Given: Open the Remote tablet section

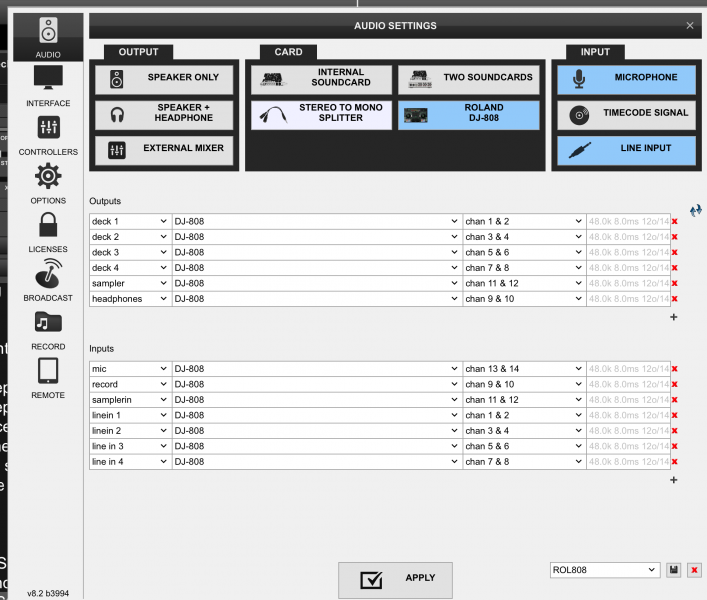Looking at the screenshot, I should pyautogui.click(x=48, y=379).
